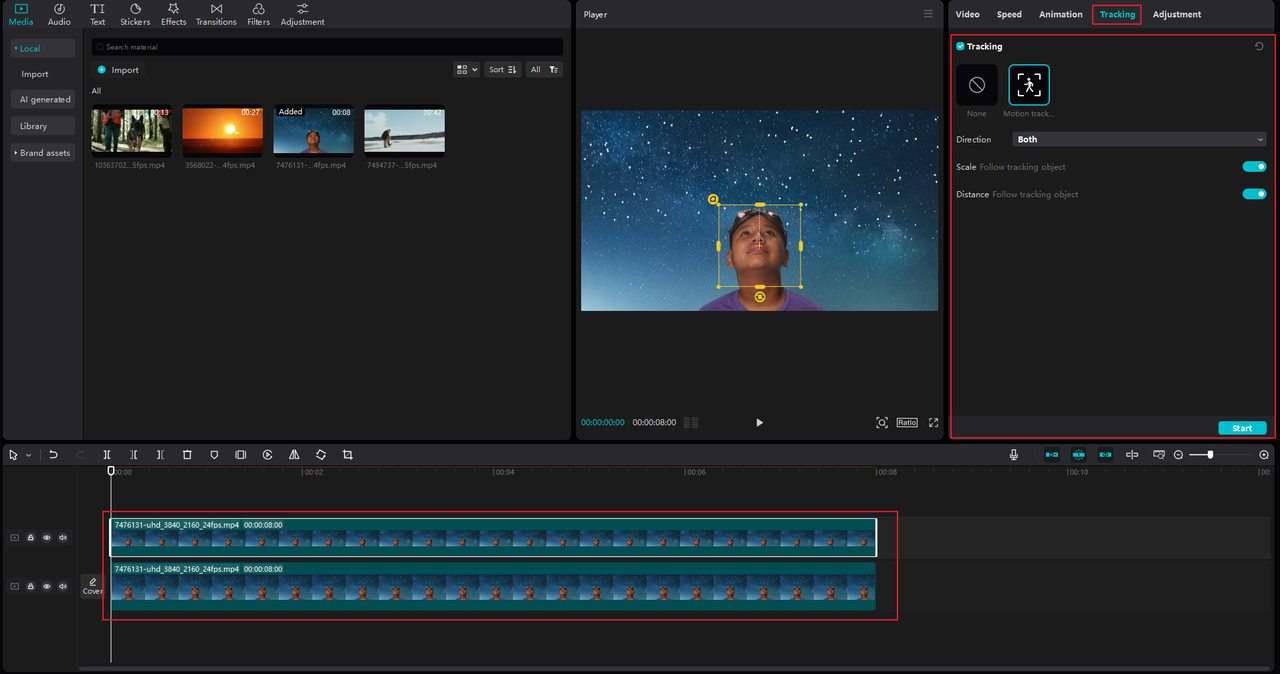Click the Freeze frame icon in timeline toolbar
Screen dimensions: 1280x674
(x=241, y=455)
